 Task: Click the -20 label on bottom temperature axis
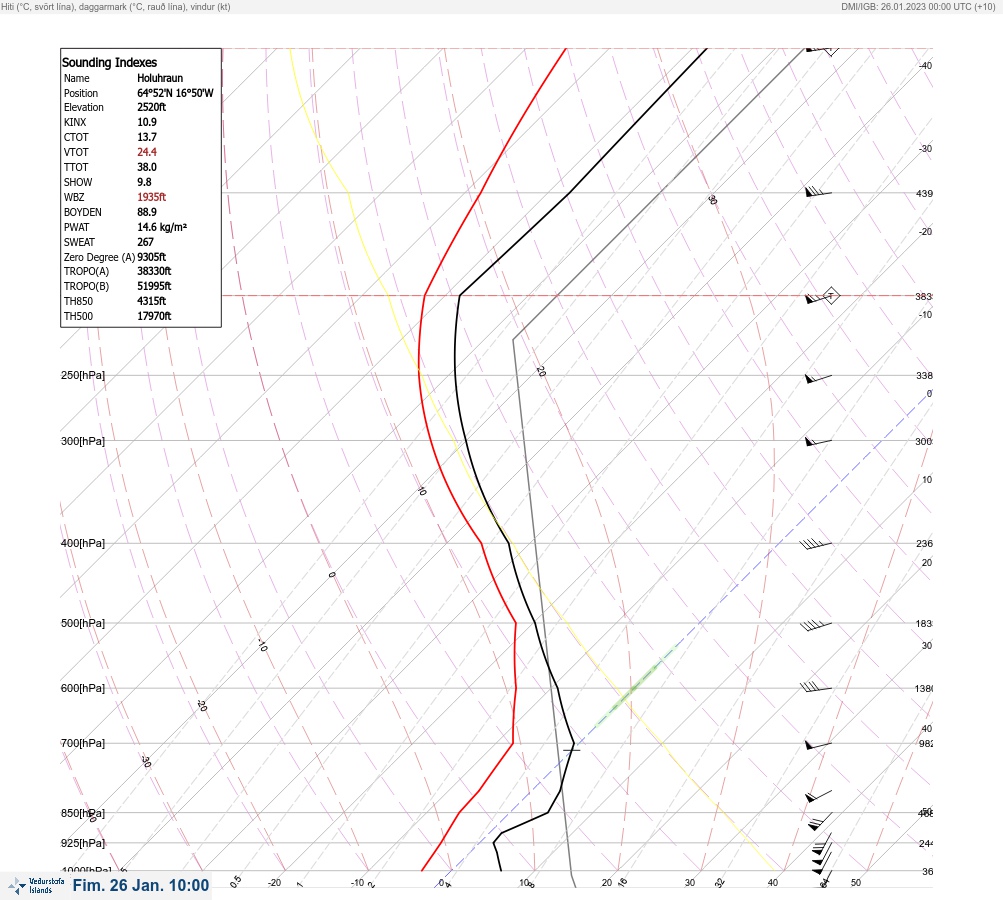pos(274,883)
